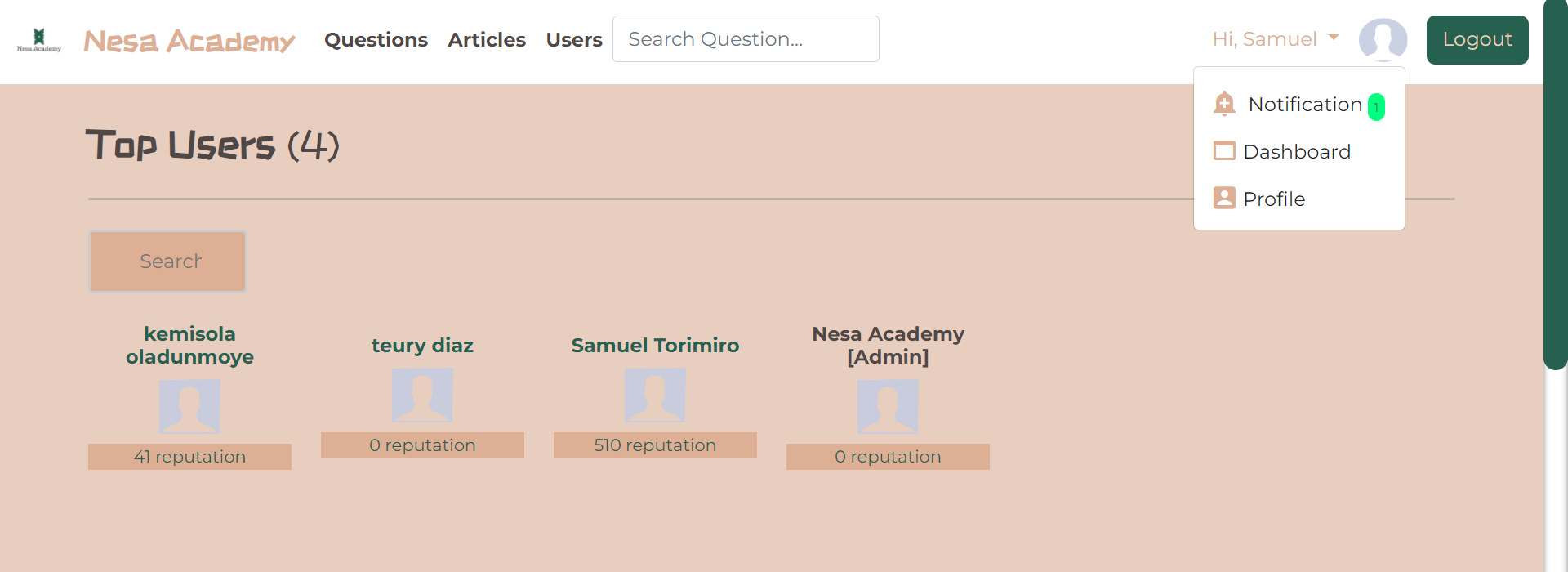The image size is (1568, 572).
Task: Click Nesa Academy Admin's avatar picture
Action: click(x=888, y=407)
